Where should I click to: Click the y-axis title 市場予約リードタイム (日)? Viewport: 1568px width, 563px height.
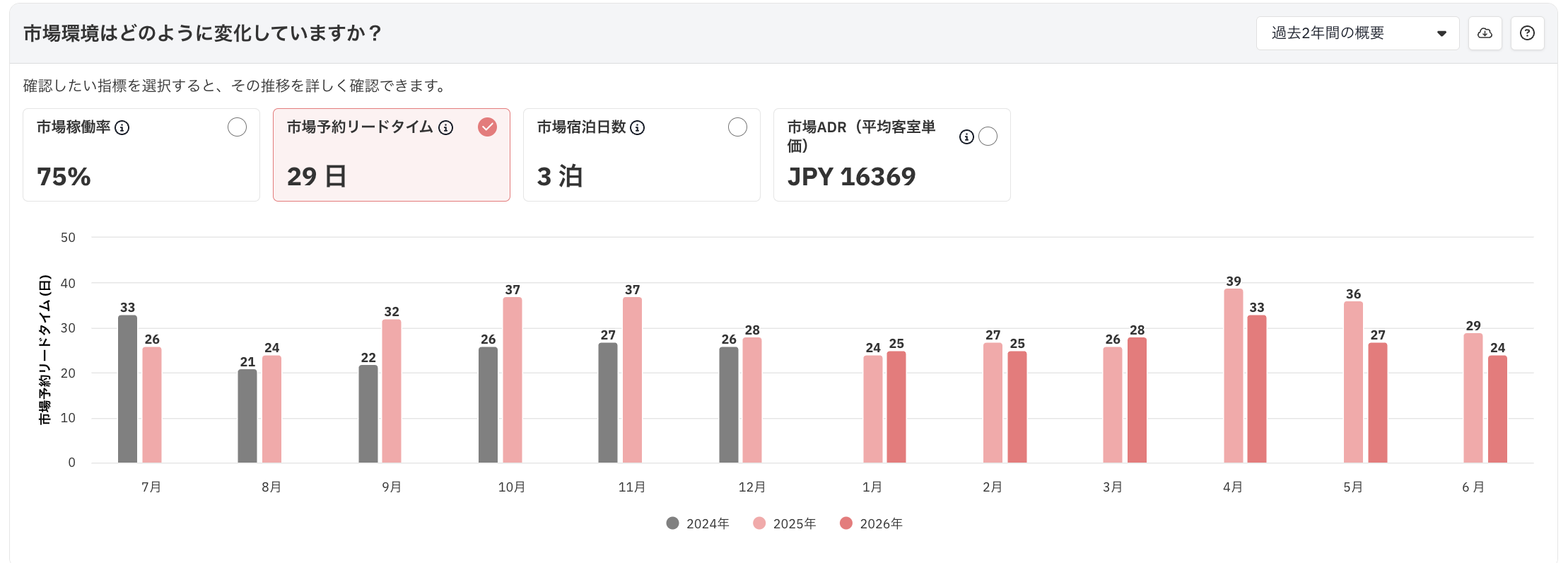45,350
